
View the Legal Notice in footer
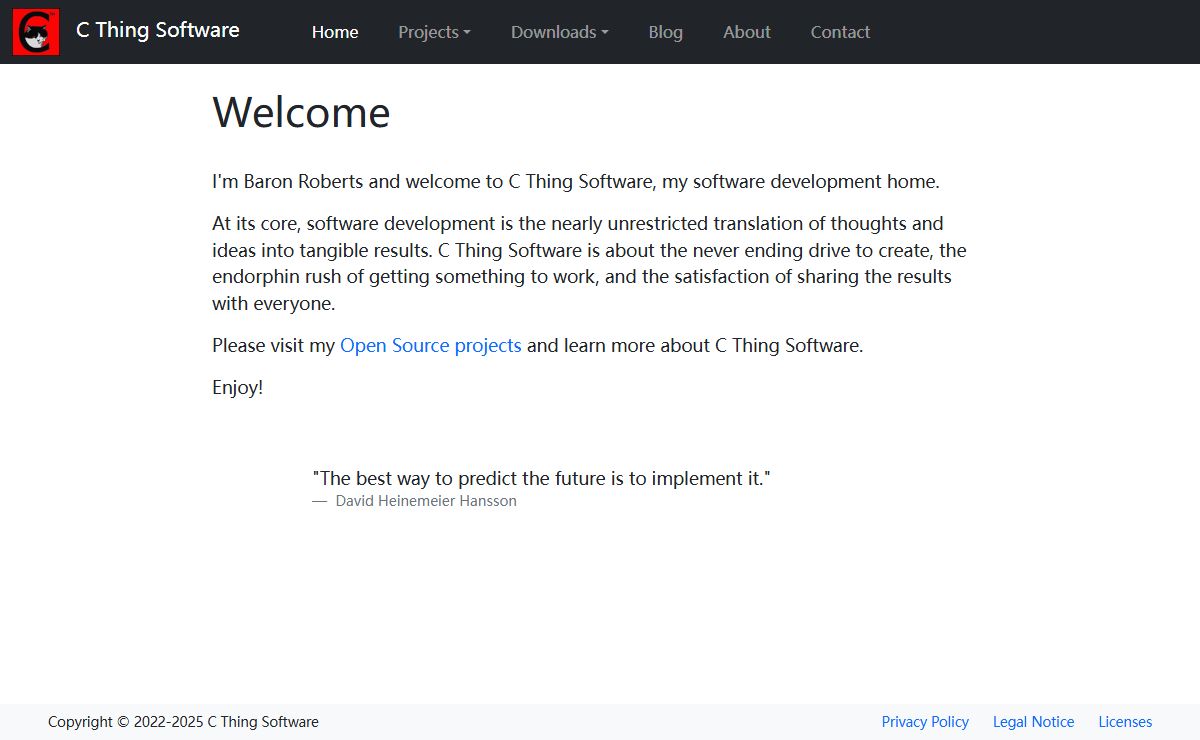[1033, 722]
